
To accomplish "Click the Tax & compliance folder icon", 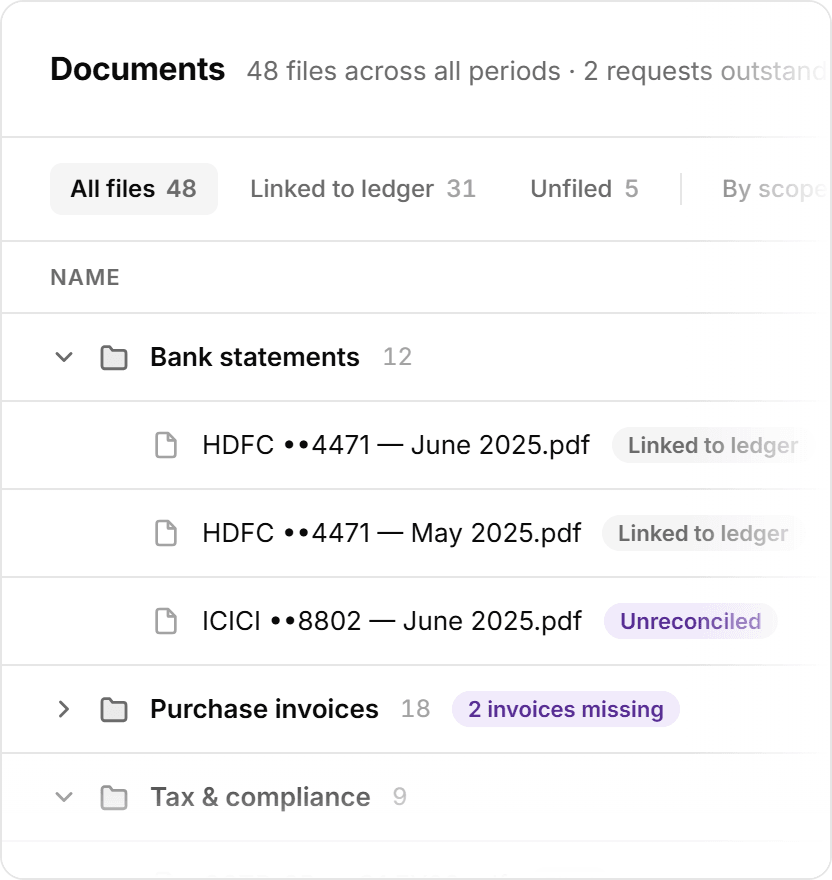I will 114,798.
